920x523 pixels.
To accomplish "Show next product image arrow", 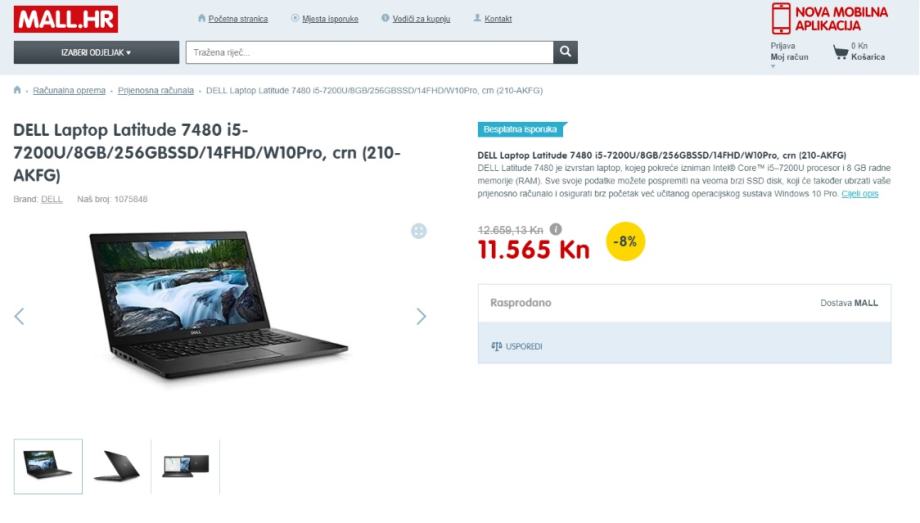I will pos(421,316).
